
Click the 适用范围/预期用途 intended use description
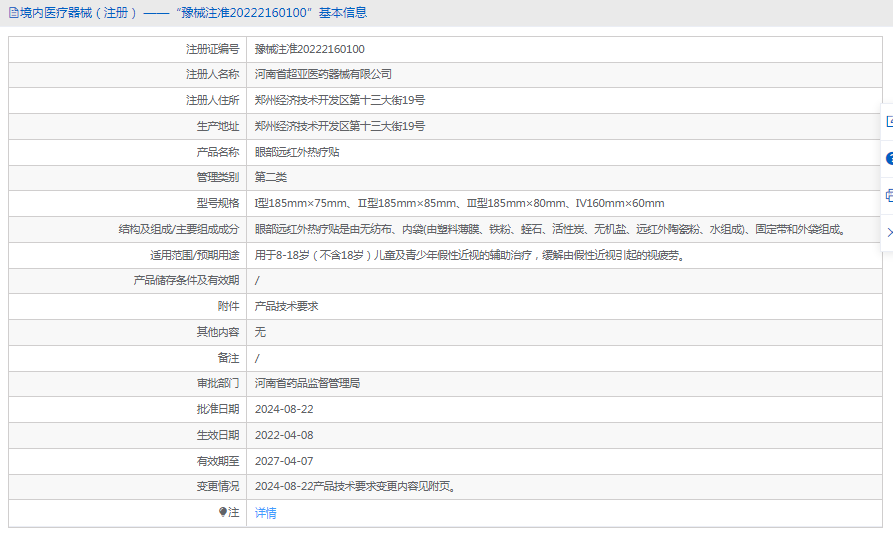[469, 255]
